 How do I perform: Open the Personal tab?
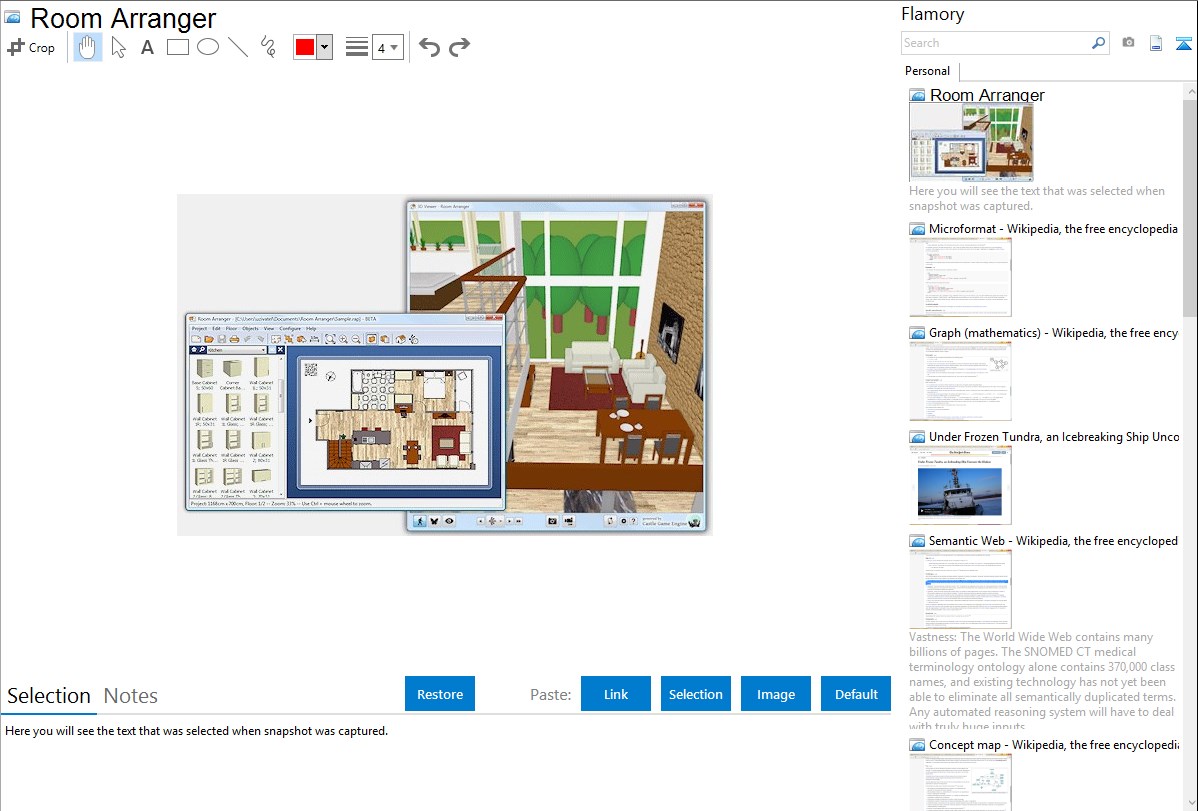click(x=927, y=71)
